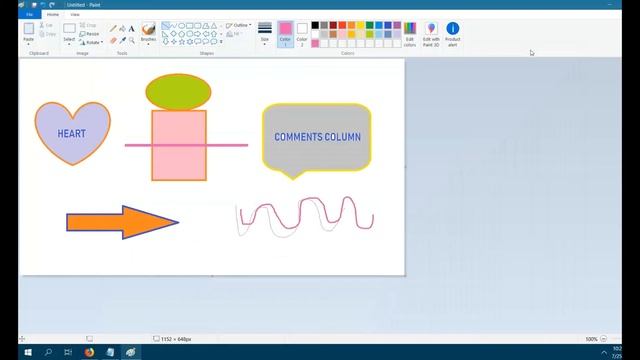Click the taskbar Search icon
The image size is (640, 360).
pyautogui.click(x=48, y=352)
